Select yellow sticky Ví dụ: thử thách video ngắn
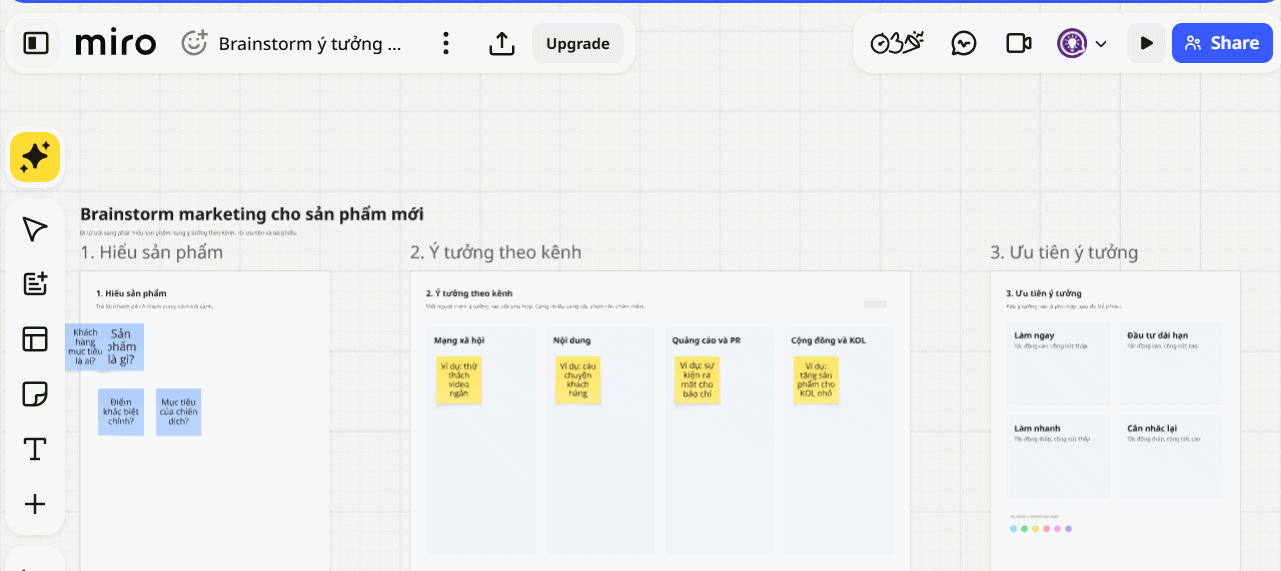1281x571 pixels. pos(459,380)
